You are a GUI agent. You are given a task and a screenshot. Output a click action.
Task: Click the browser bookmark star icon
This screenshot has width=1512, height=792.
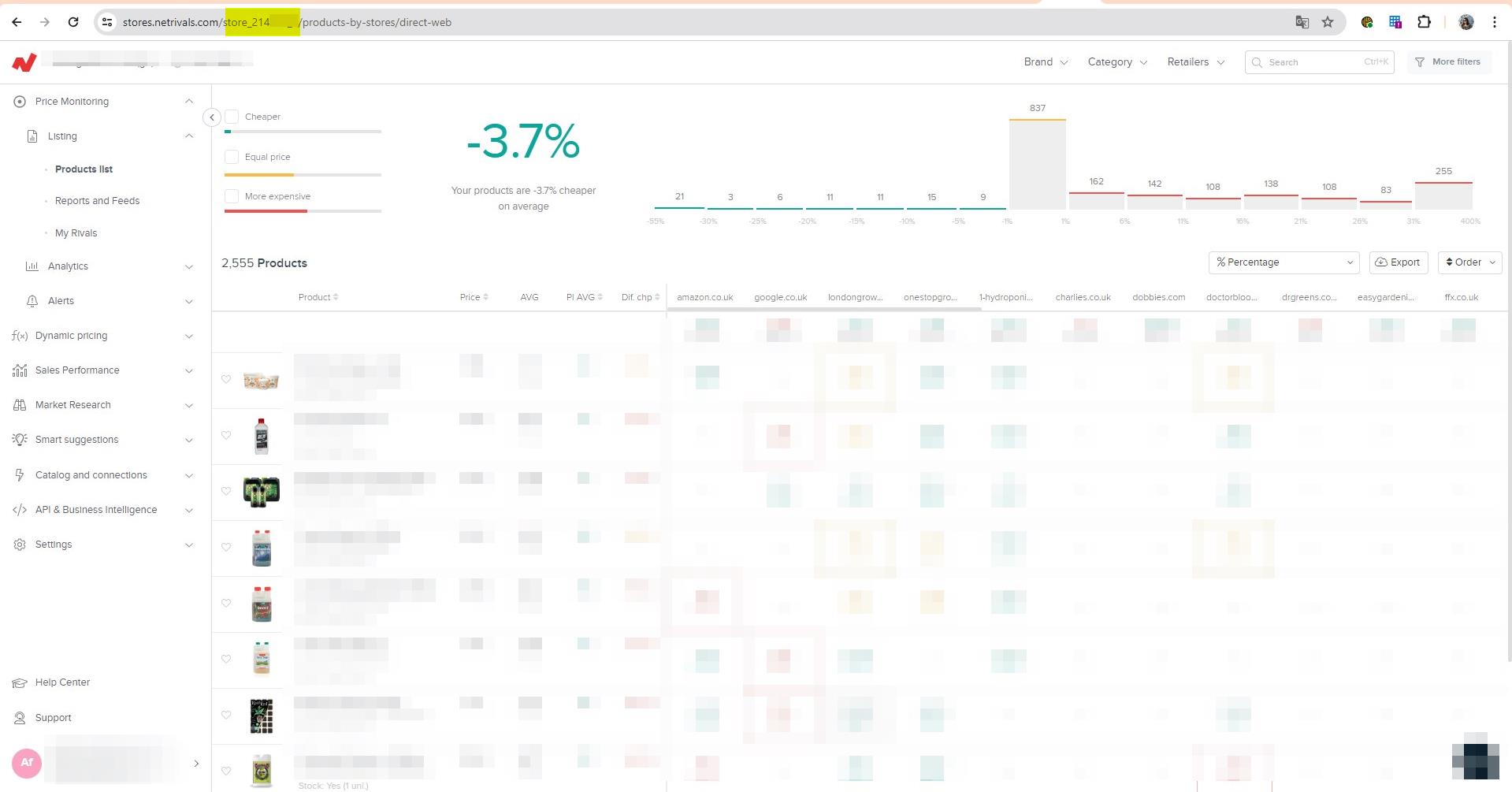pos(1328,22)
